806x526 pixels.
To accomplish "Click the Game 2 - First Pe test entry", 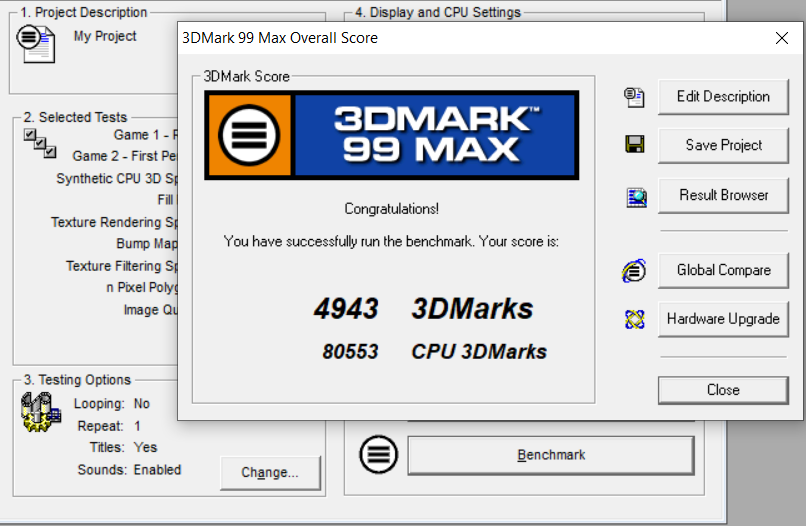I will pyautogui.click(x=125, y=156).
